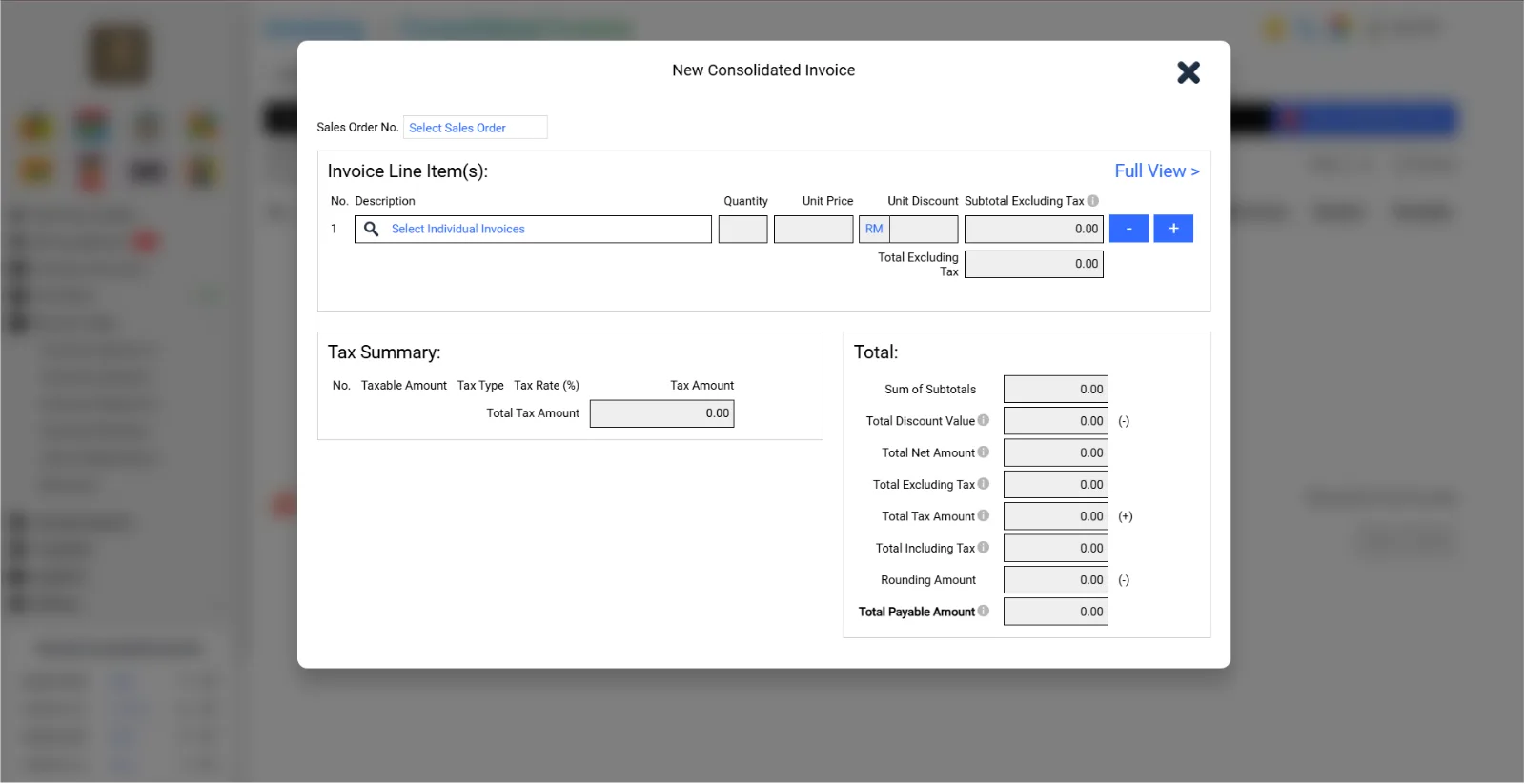1525x784 pixels.
Task: Click the Total Tax Amount field in Tax Summary
Action: click(x=661, y=413)
